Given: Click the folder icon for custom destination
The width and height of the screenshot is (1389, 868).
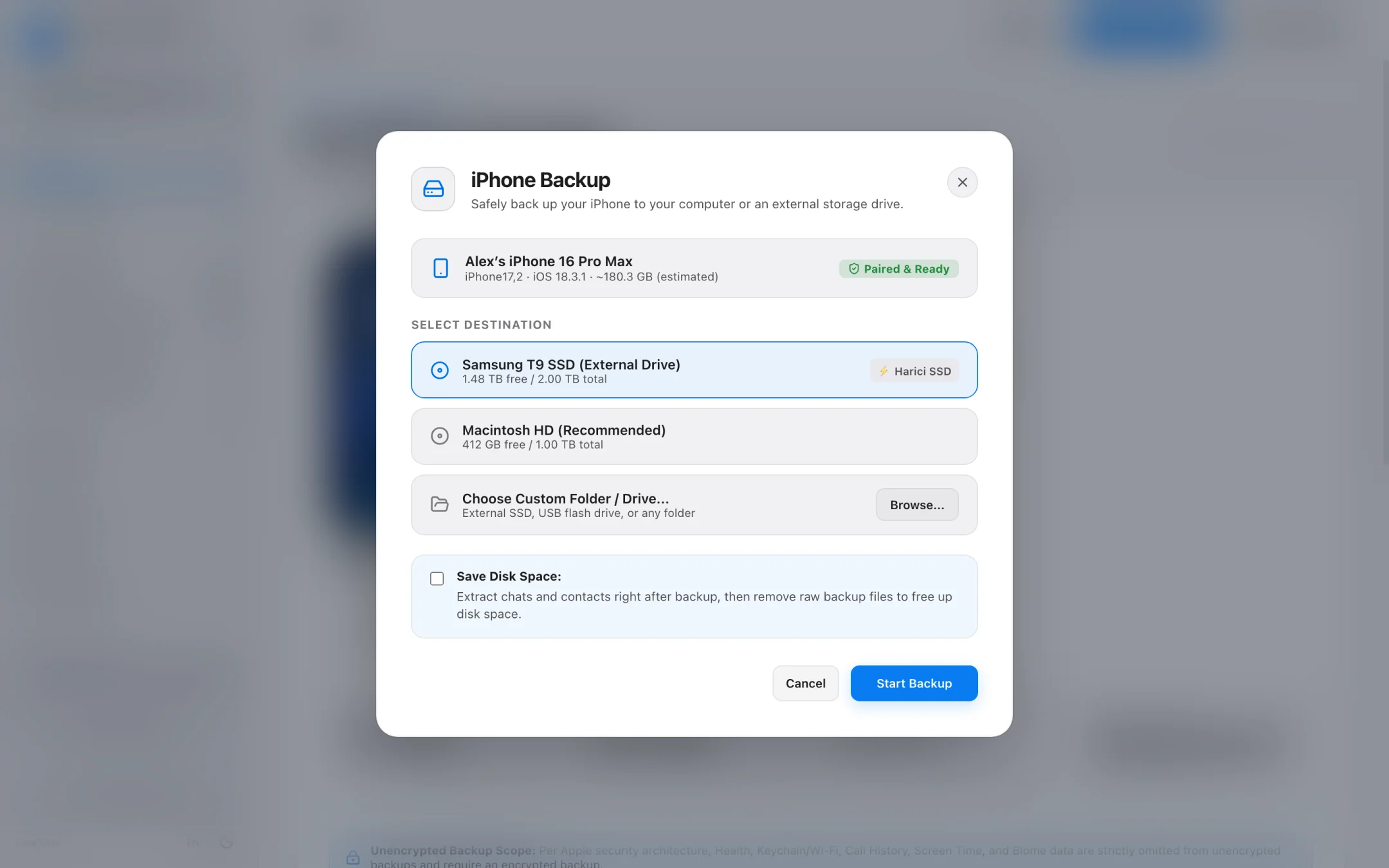Looking at the screenshot, I should (440, 504).
